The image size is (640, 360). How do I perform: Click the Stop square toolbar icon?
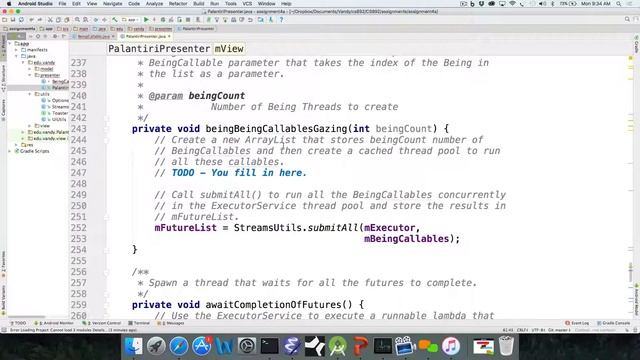pyautogui.click(x=188, y=20)
